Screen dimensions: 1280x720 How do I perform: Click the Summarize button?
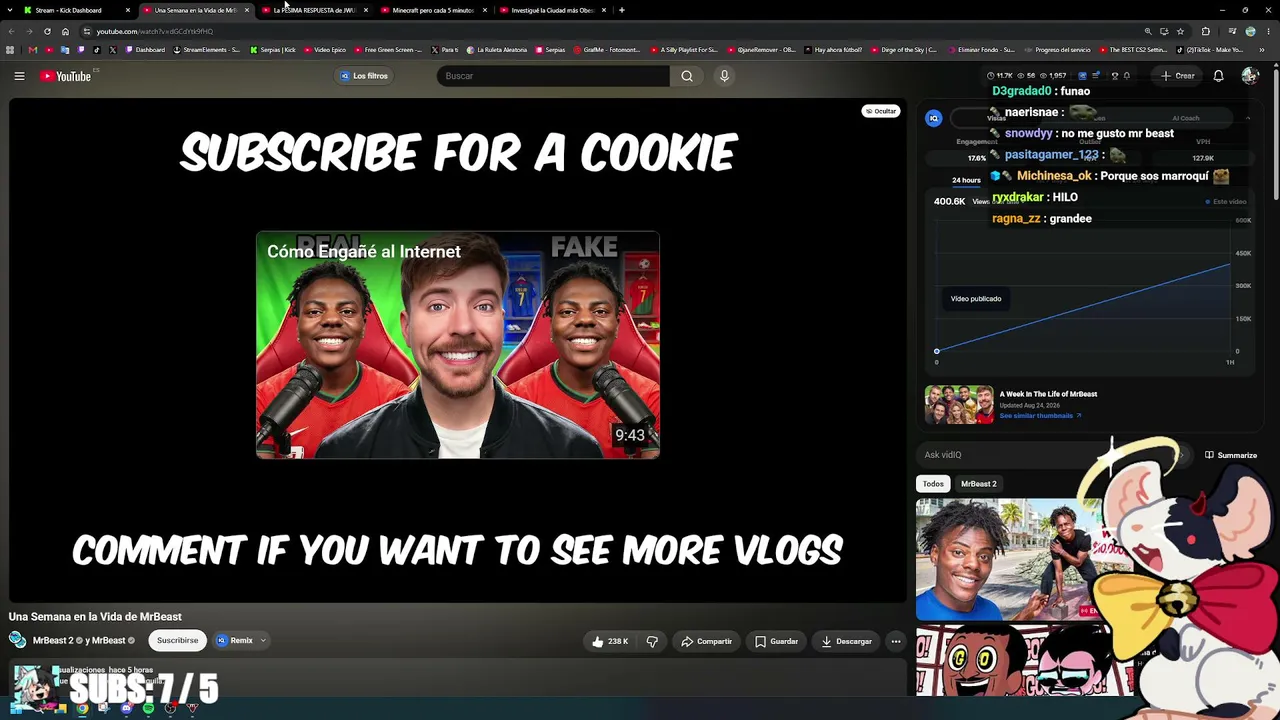[1231, 455]
